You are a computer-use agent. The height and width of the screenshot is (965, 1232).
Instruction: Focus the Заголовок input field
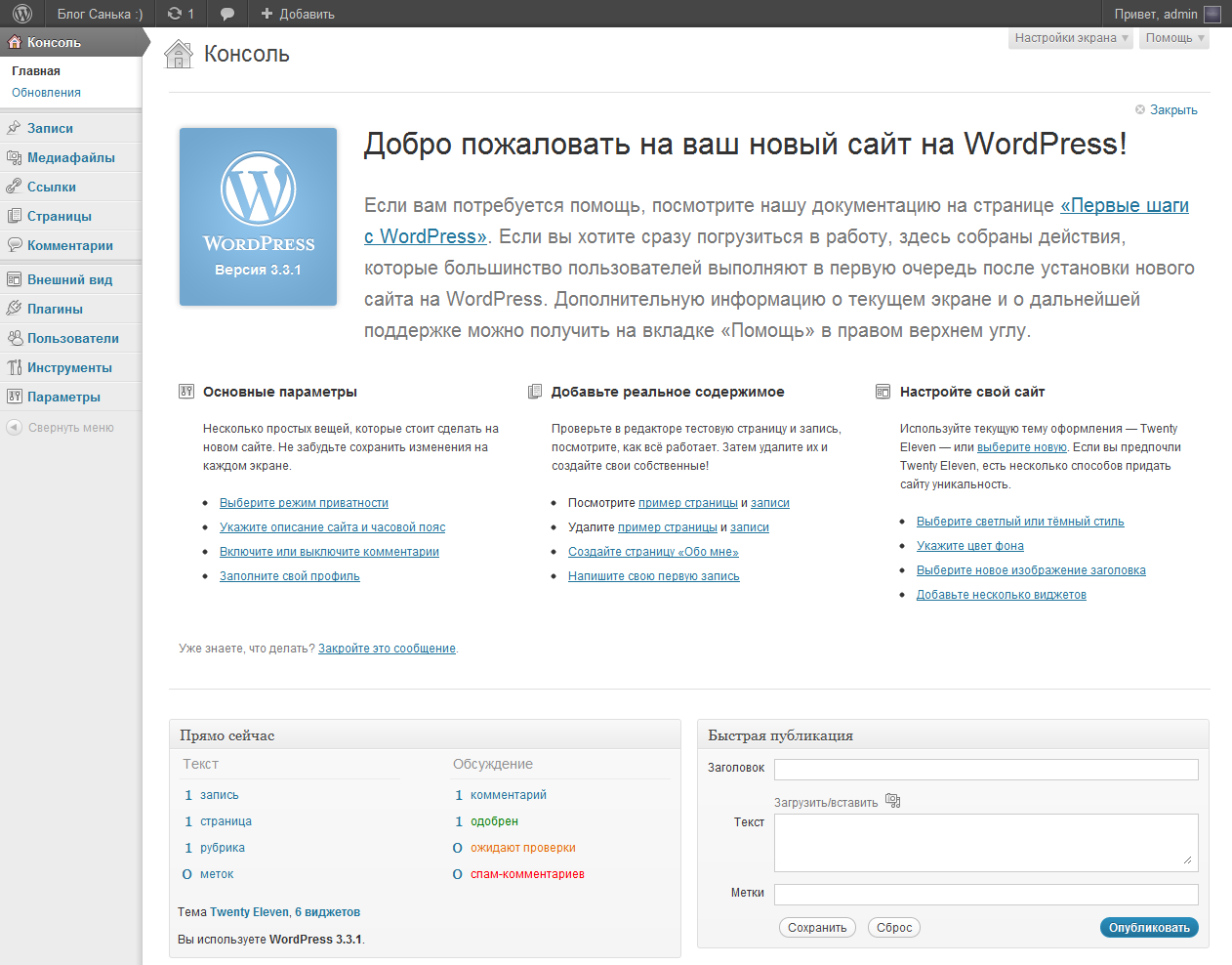(986, 770)
